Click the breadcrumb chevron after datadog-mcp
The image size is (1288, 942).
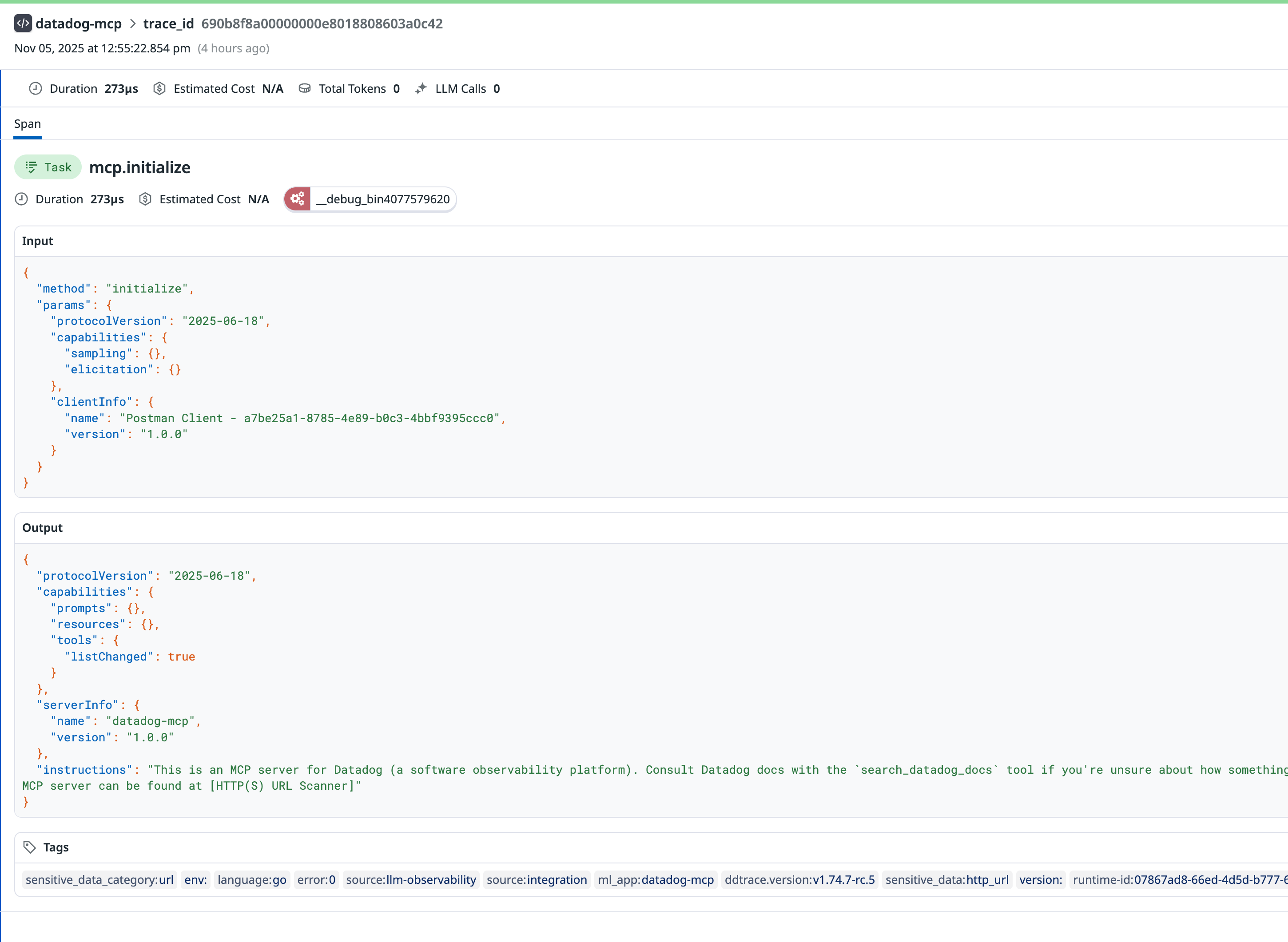(132, 24)
